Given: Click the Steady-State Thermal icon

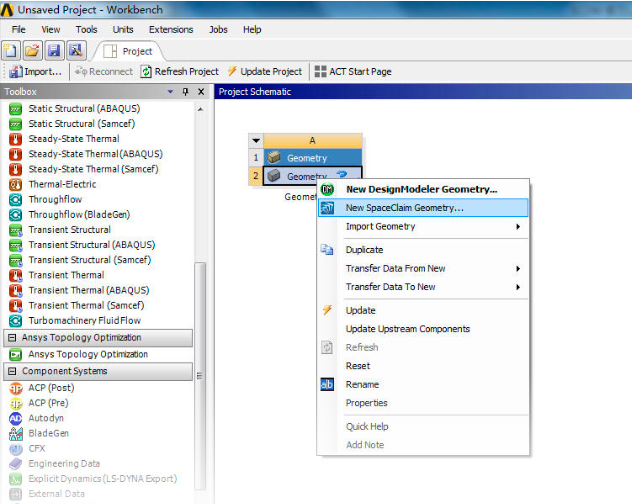Looking at the screenshot, I should (15, 139).
